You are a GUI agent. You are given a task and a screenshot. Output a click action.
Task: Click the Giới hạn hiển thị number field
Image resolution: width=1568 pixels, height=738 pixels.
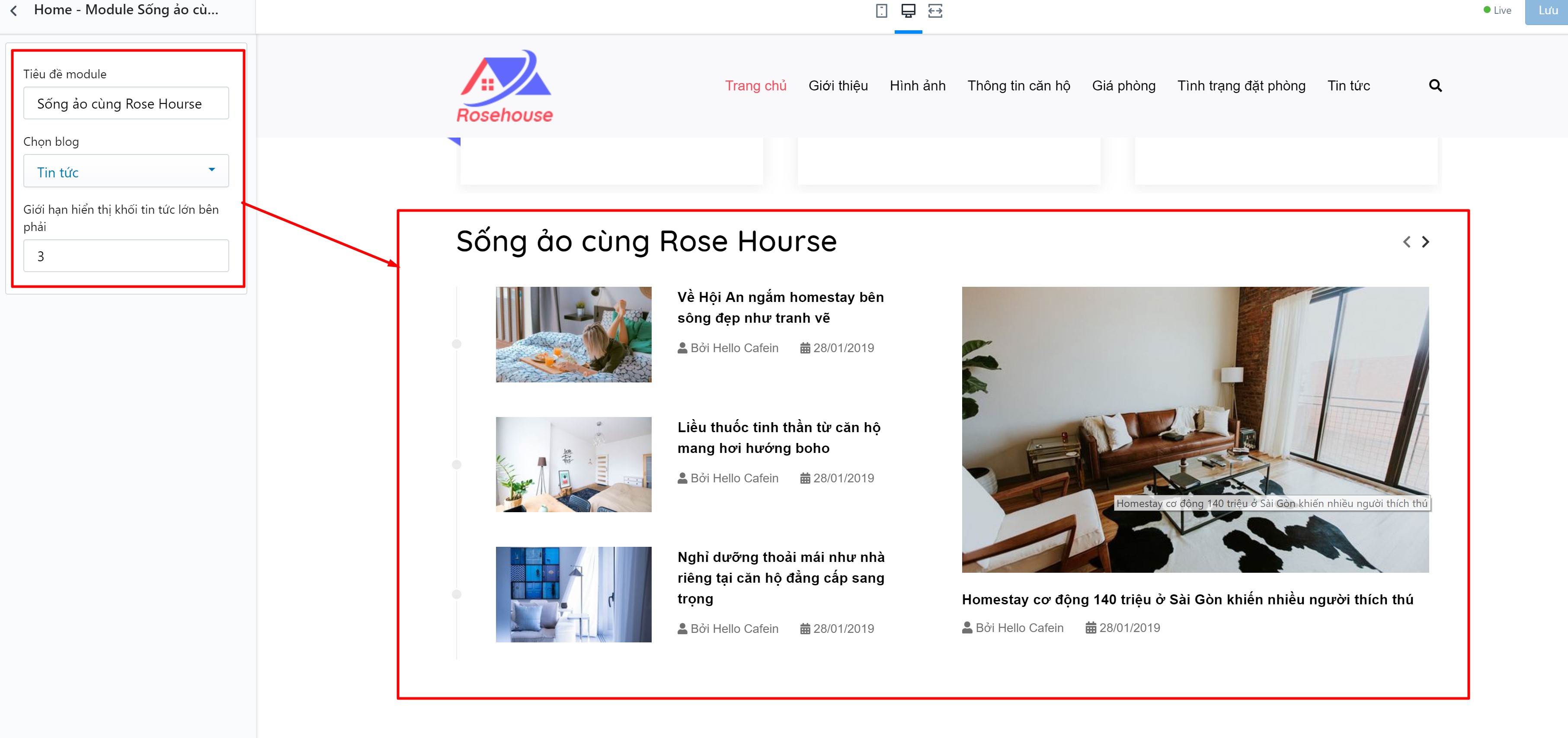pos(126,256)
